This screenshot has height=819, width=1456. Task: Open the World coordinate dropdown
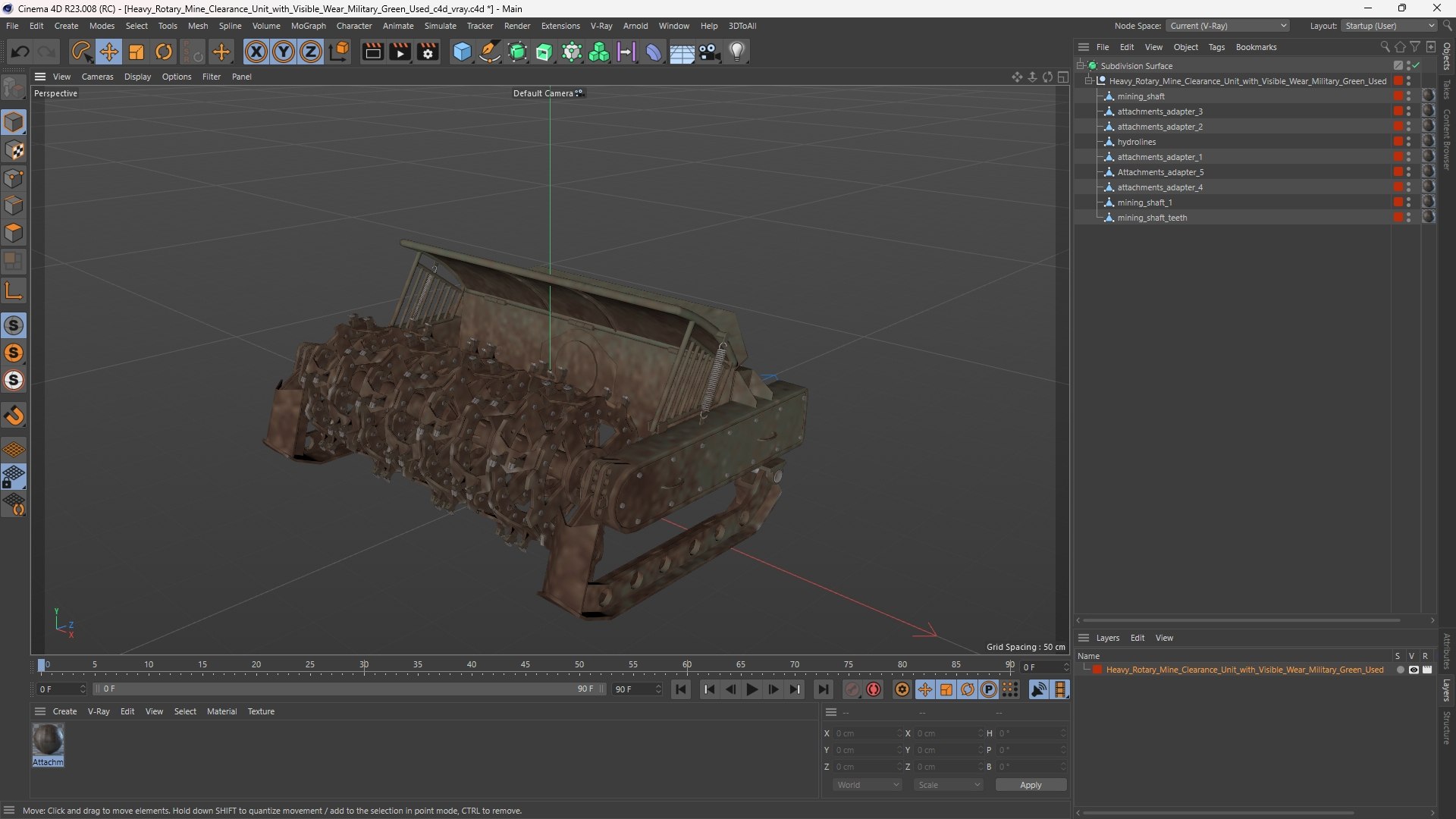pyautogui.click(x=868, y=785)
